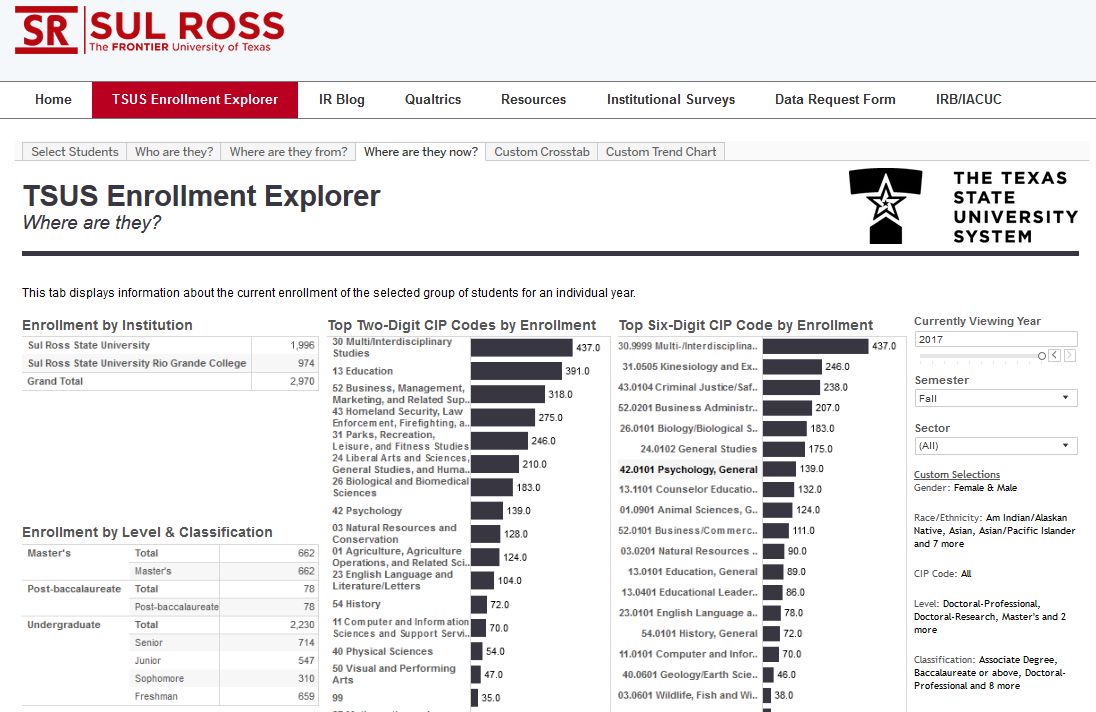Viewport: 1096px width, 712px height.
Task: Open the Sector dropdown showing (All)
Action: (995, 446)
